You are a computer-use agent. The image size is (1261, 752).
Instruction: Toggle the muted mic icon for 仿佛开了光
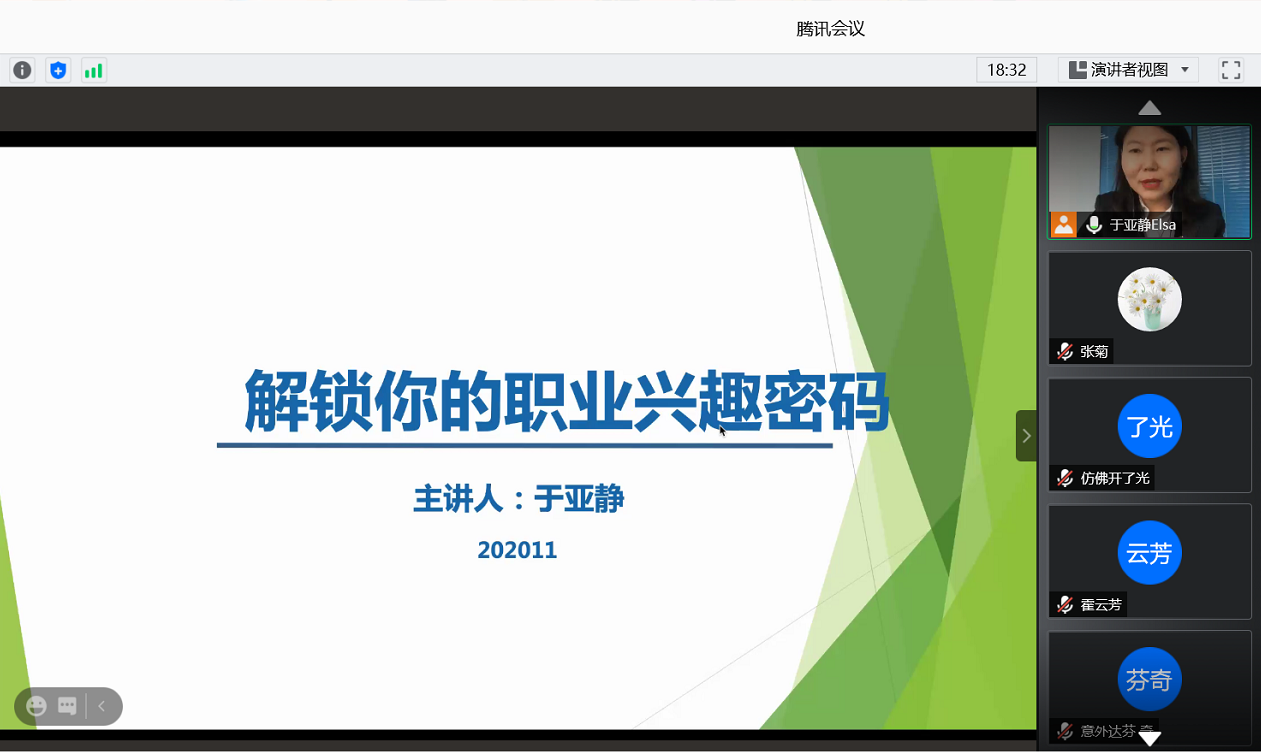[x=1065, y=478]
